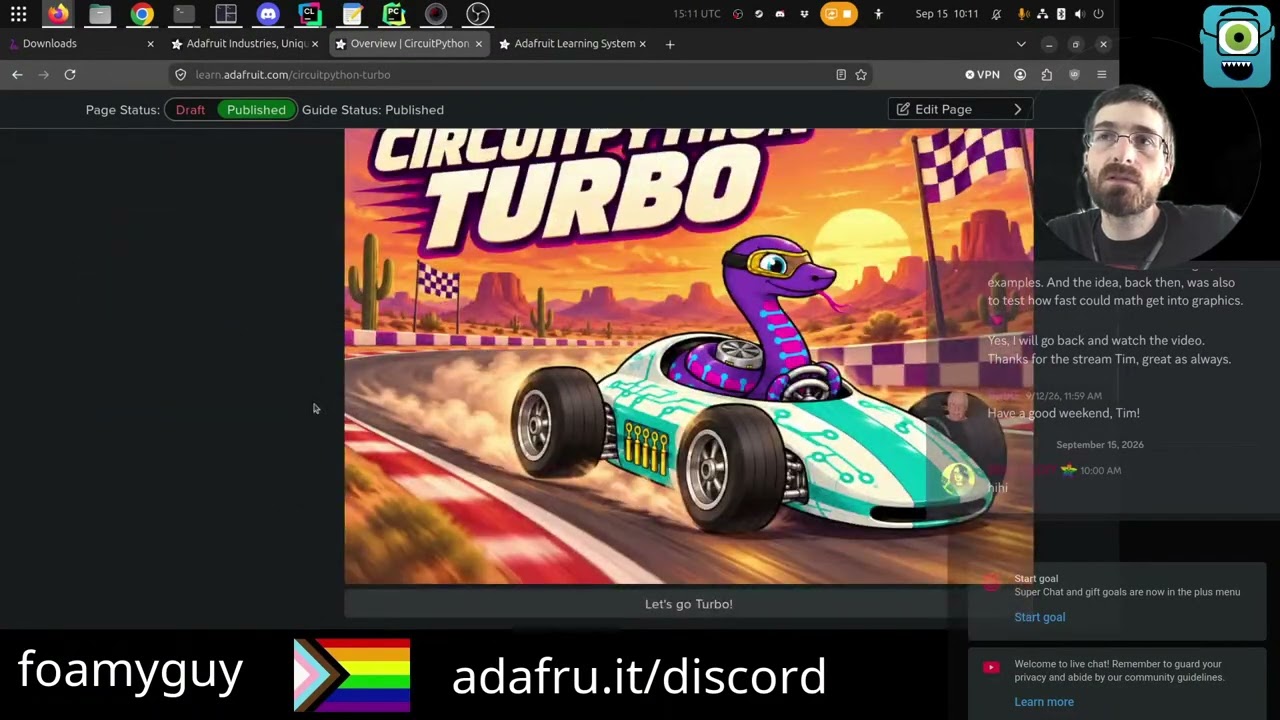This screenshot has height=720, width=1280.
Task: Open OBS Studio from the dock
Action: (x=478, y=14)
